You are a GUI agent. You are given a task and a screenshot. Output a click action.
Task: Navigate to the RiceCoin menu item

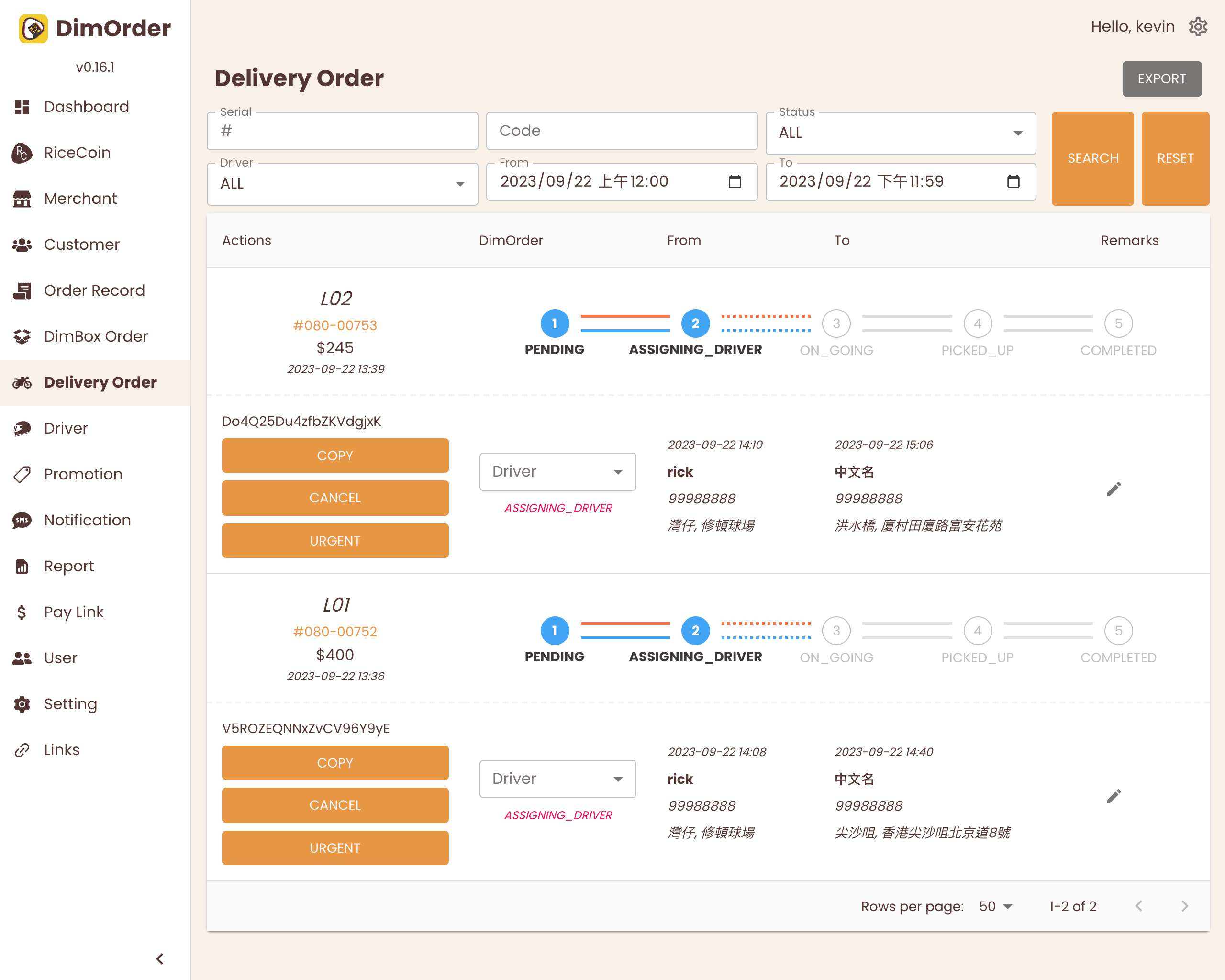tap(77, 152)
